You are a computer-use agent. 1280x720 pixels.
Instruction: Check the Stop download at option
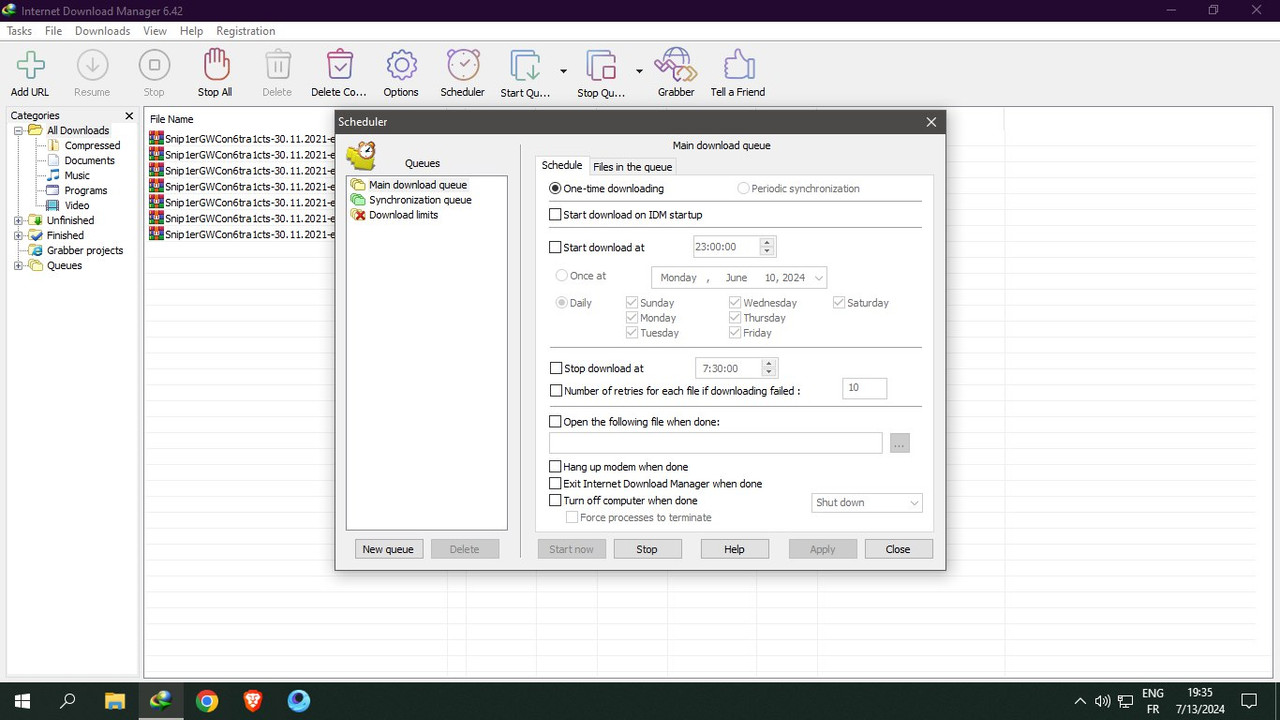pos(556,369)
